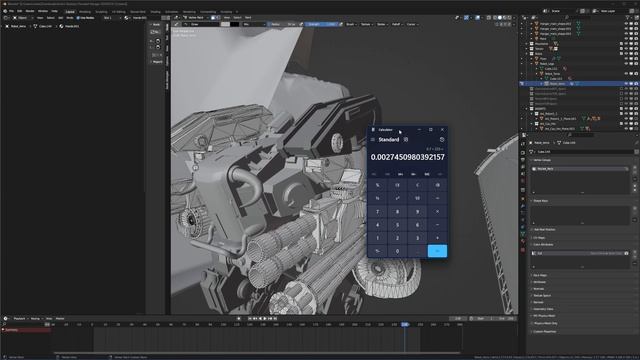Click MS memory store in Calculator
This screenshot has width=640, height=360.
(x=427, y=174)
